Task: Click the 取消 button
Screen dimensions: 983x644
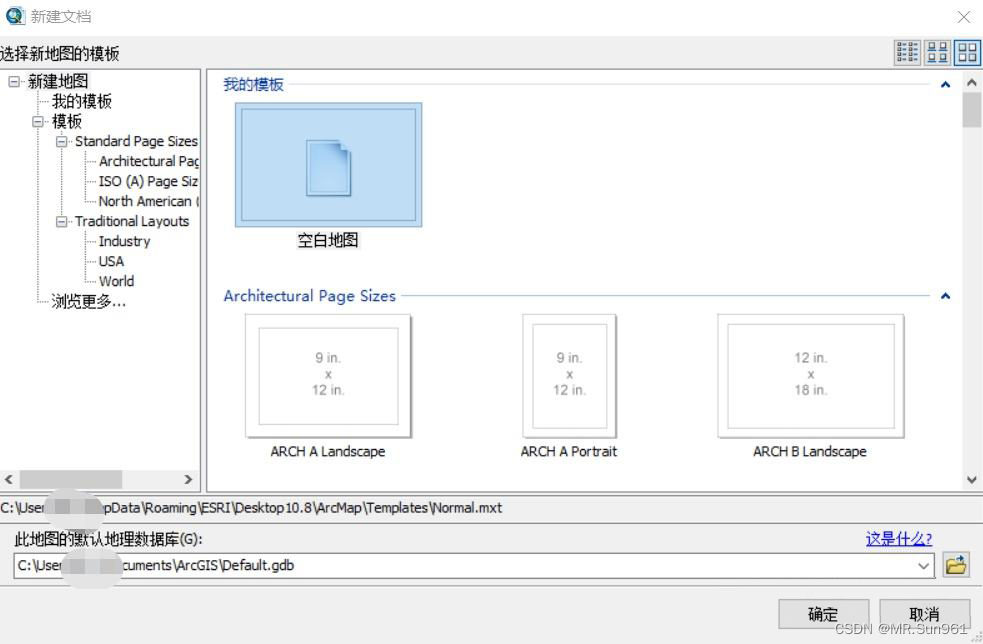Action: [924, 614]
